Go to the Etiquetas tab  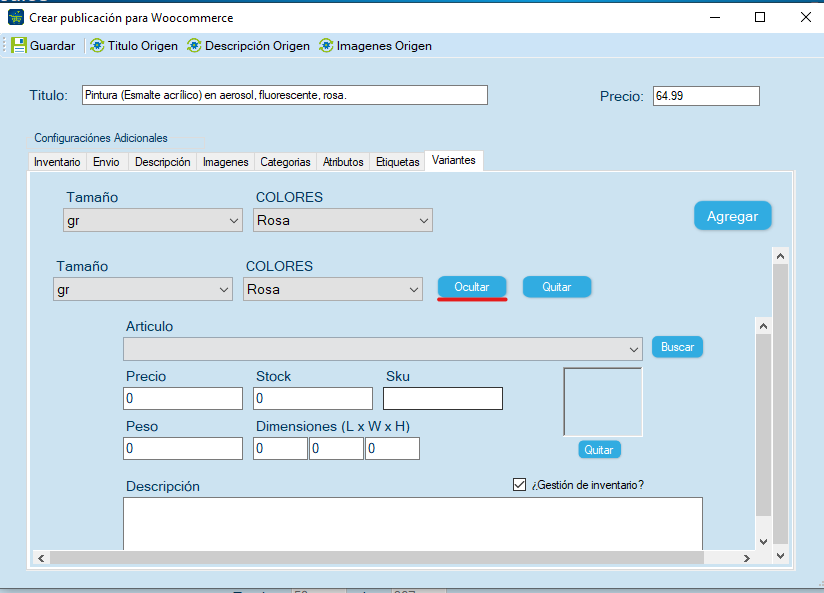click(x=397, y=161)
